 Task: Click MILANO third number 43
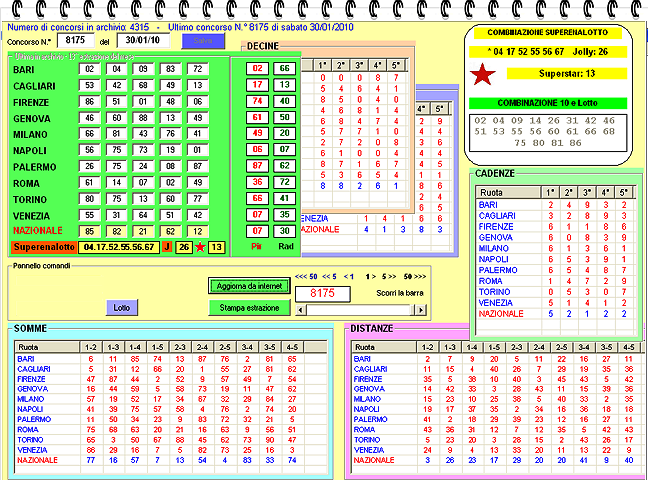tap(143, 134)
